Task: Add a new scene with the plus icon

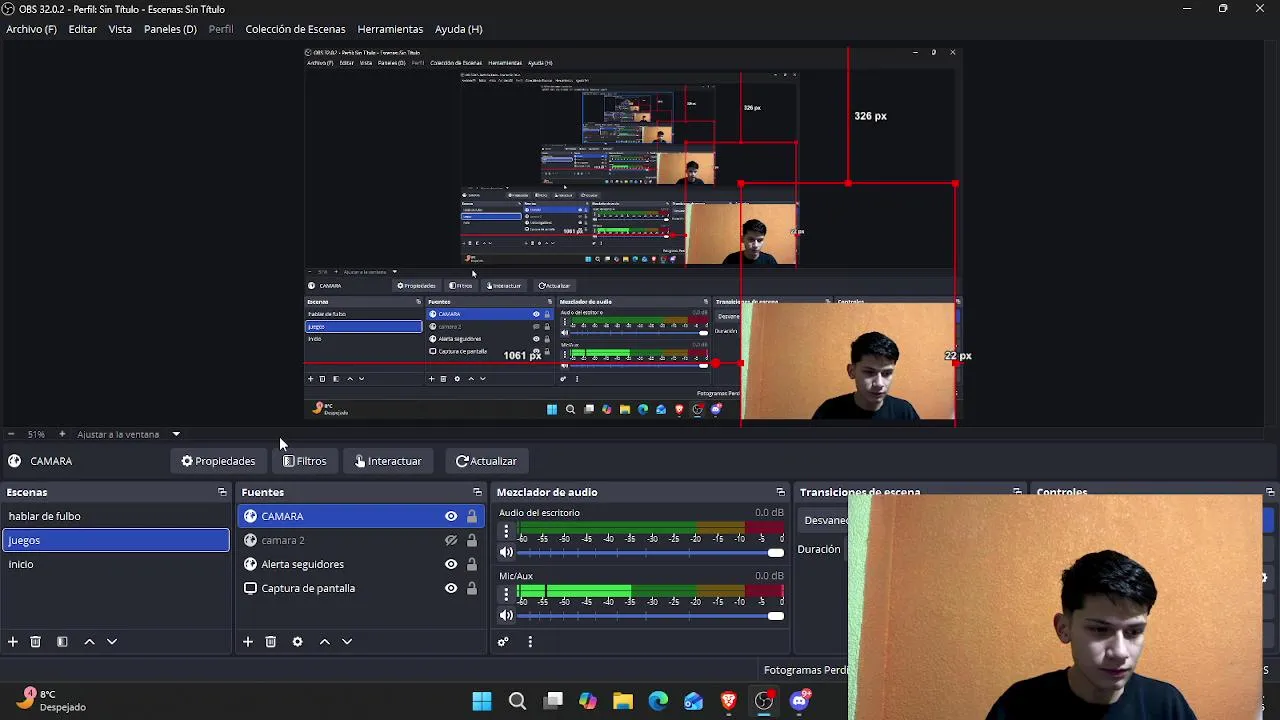Action: pyautogui.click(x=13, y=642)
